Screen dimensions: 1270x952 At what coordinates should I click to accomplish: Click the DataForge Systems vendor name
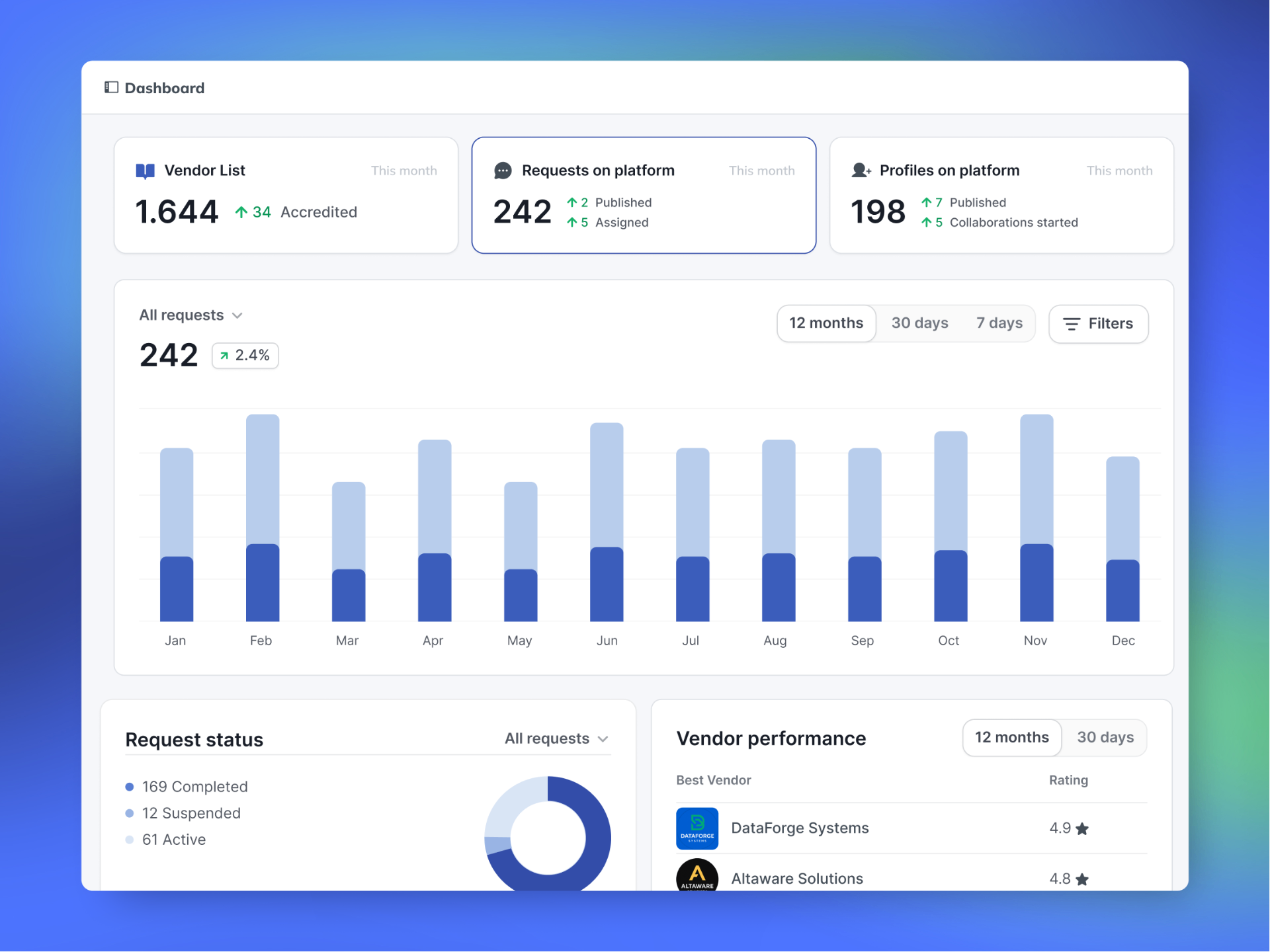[x=800, y=828]
